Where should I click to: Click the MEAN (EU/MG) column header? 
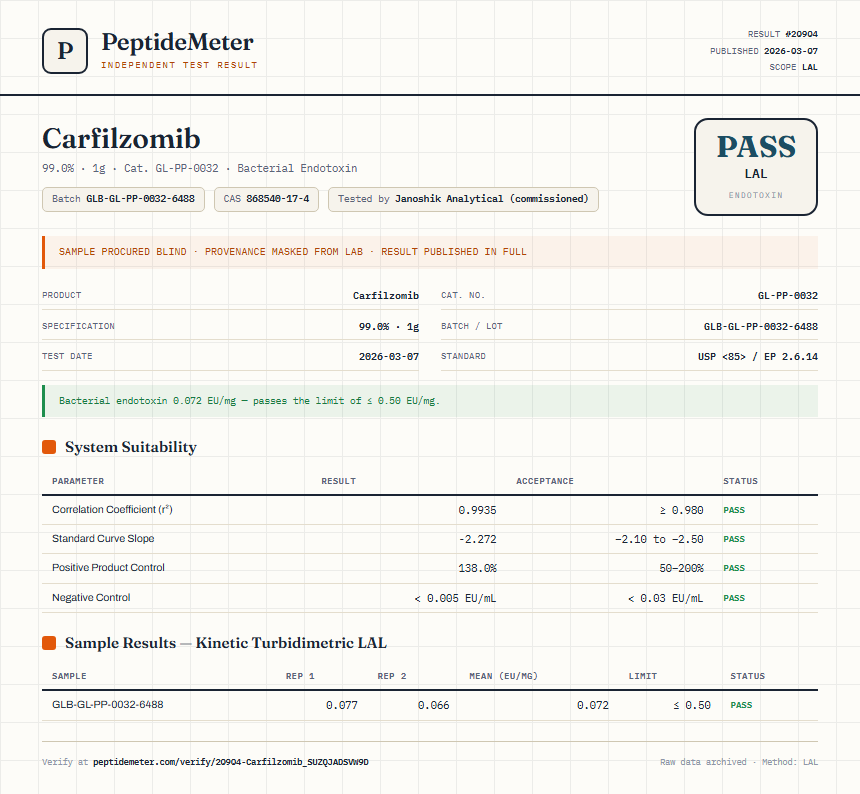(x=503, y=676)
